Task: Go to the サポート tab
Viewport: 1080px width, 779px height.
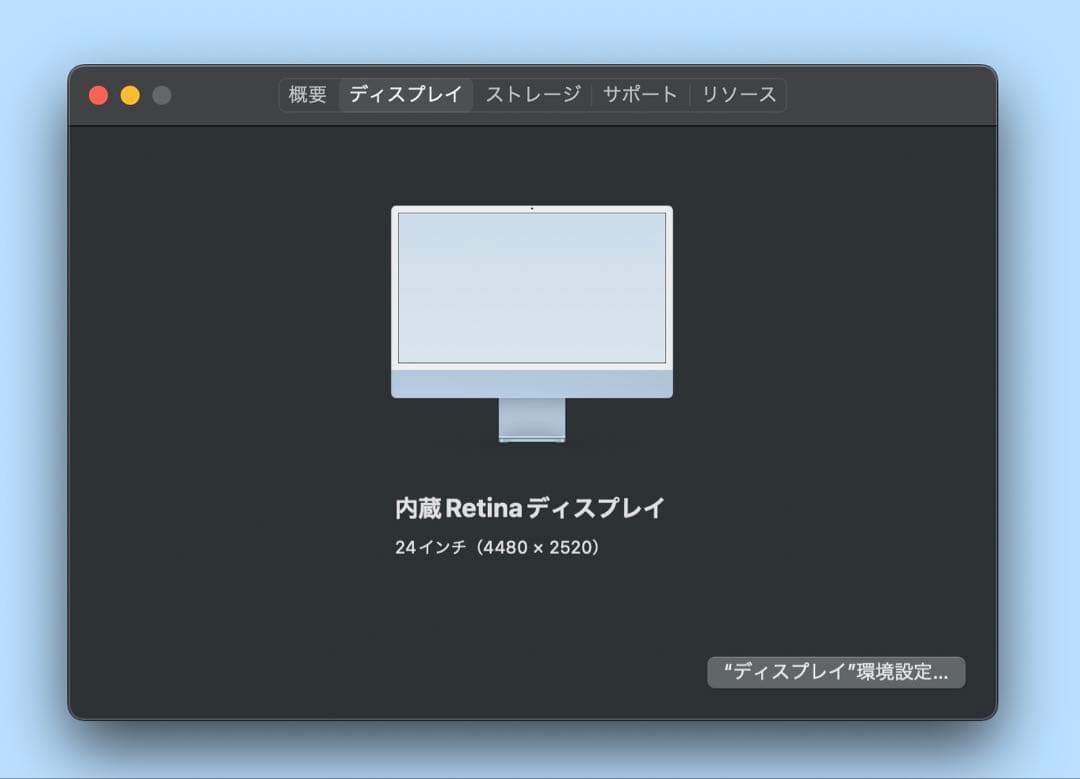Action: pos(640,94)
